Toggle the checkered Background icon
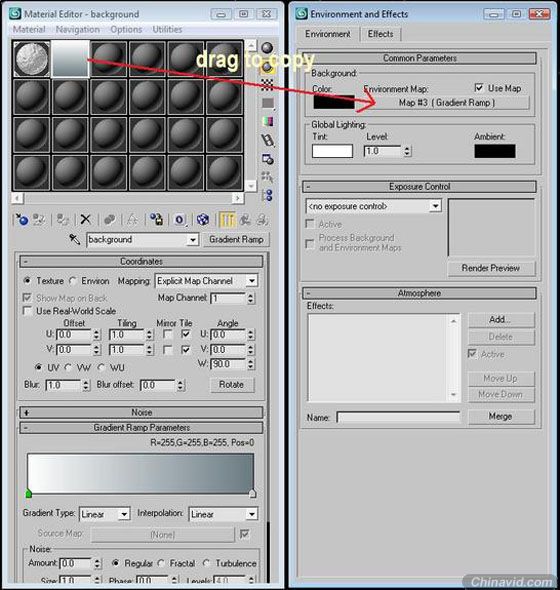Screen dimensions: 560x590 pos(267,85)
